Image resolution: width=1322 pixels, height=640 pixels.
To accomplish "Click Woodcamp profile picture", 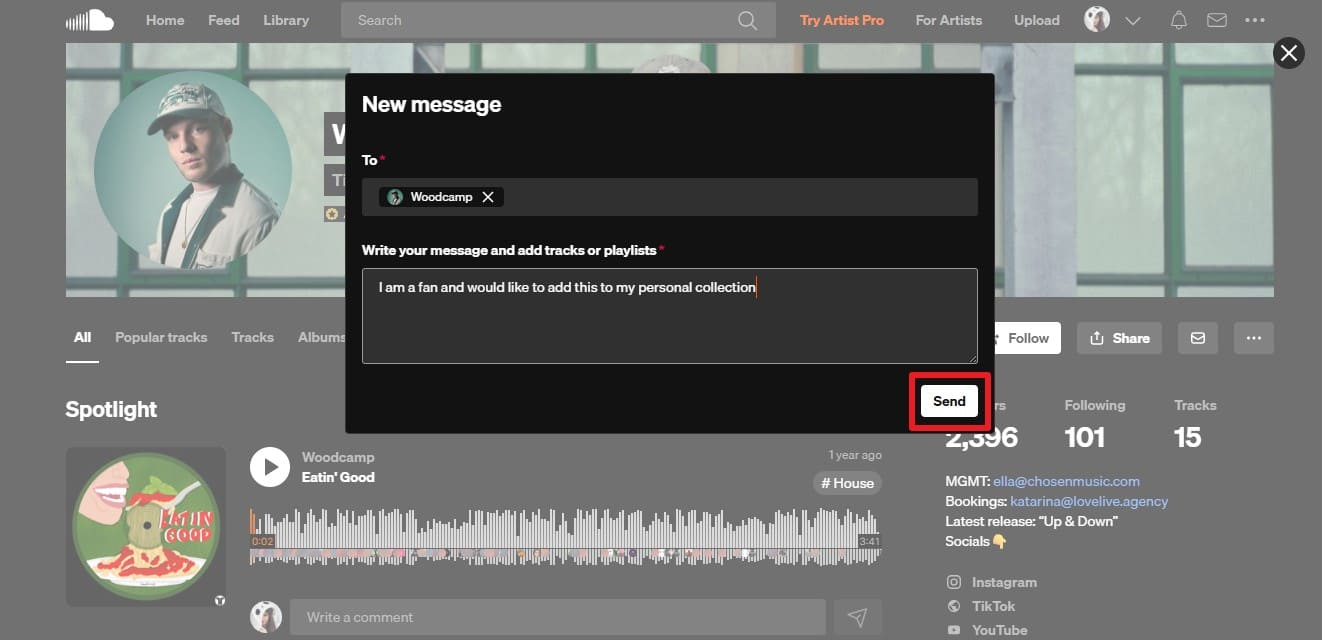I will click(192, 170).
